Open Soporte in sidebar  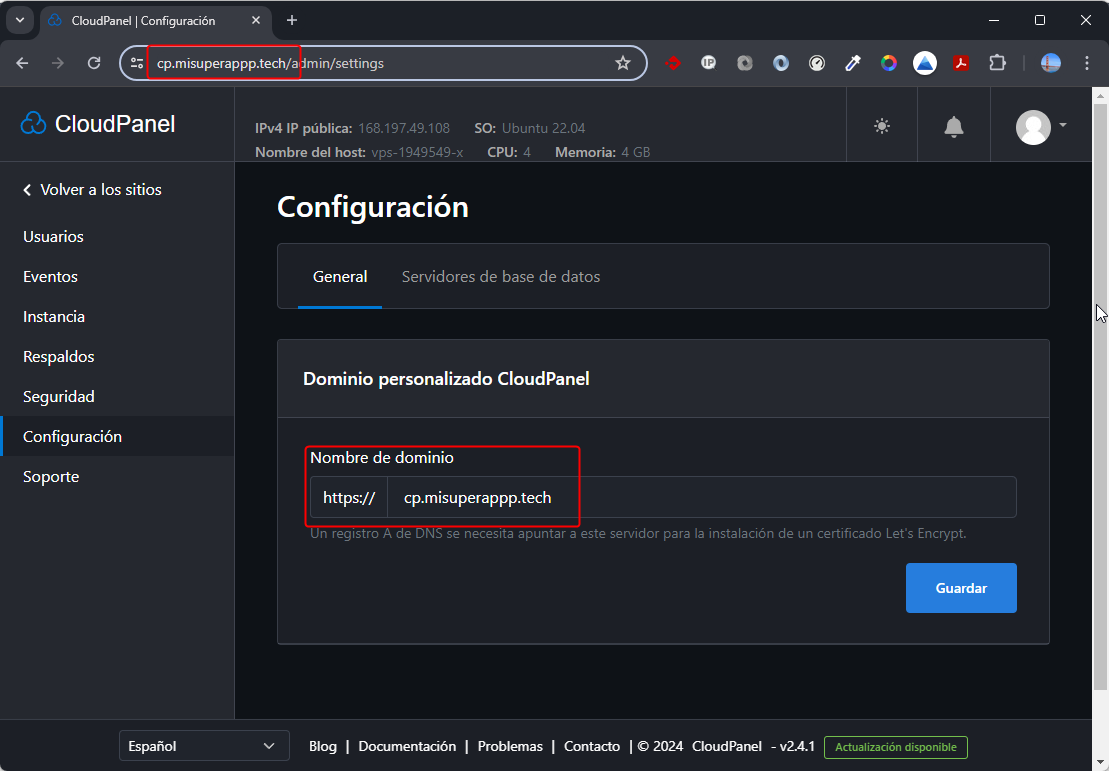pyautogui.click(x=51, y=477)
